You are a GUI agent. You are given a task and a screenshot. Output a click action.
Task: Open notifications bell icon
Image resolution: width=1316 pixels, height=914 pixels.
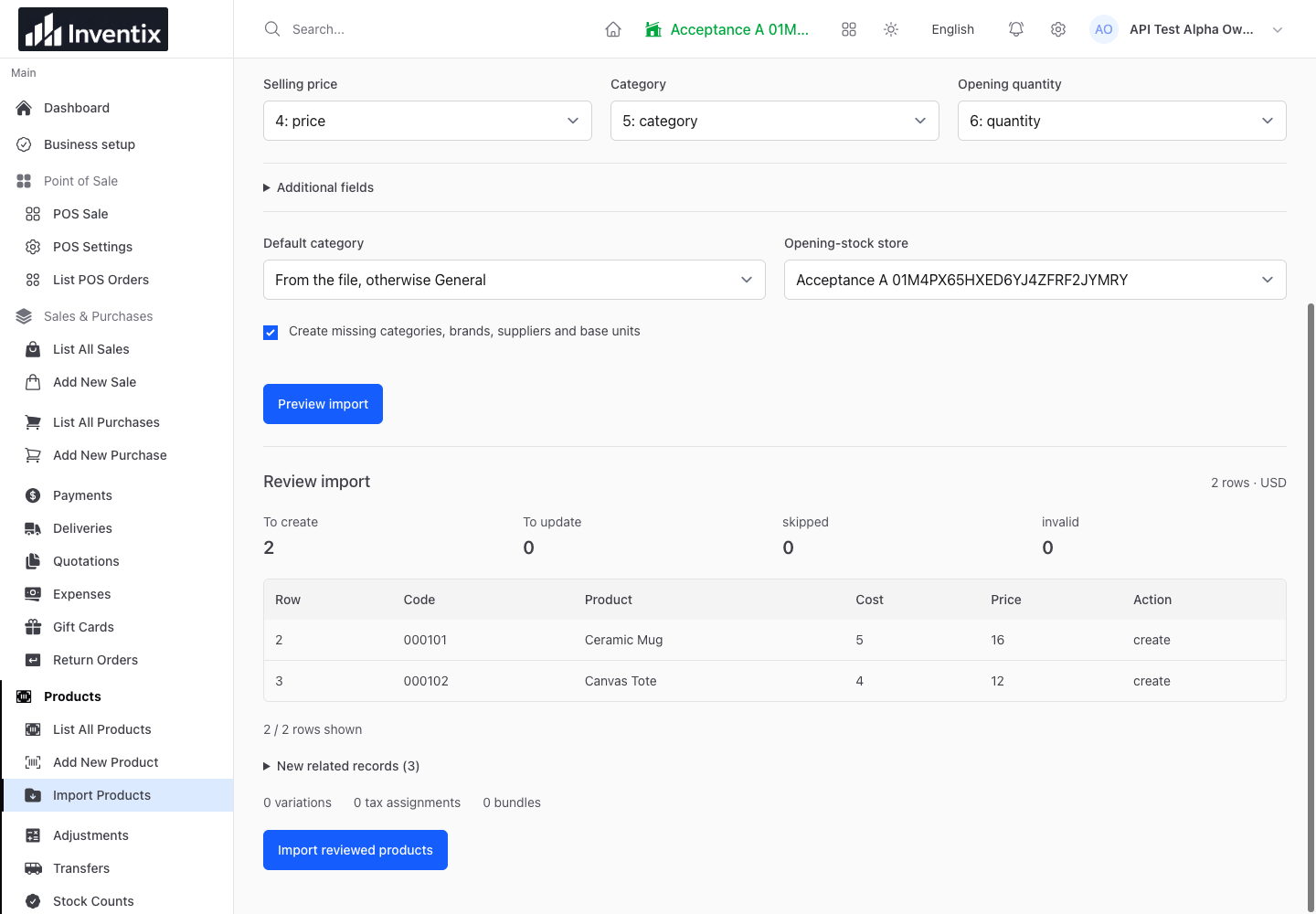(x=1016, y=29)
